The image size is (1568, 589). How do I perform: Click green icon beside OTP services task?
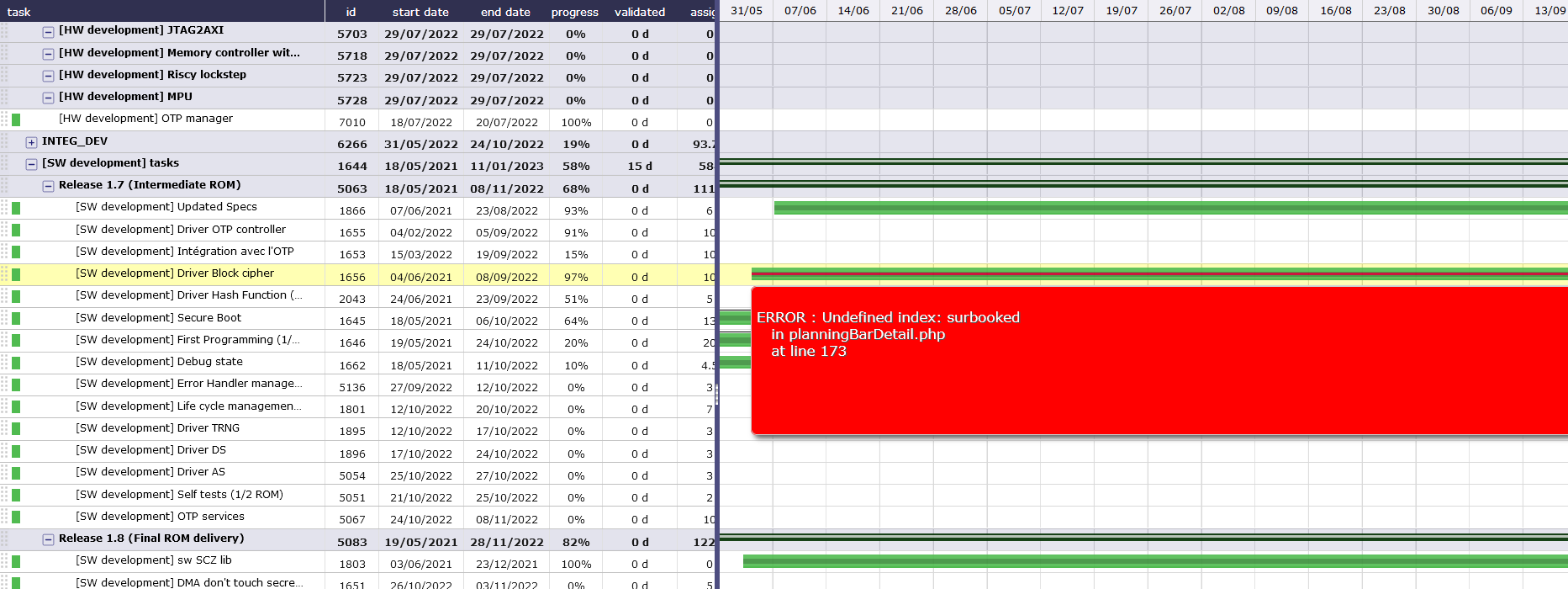click(x=16, y=517)
